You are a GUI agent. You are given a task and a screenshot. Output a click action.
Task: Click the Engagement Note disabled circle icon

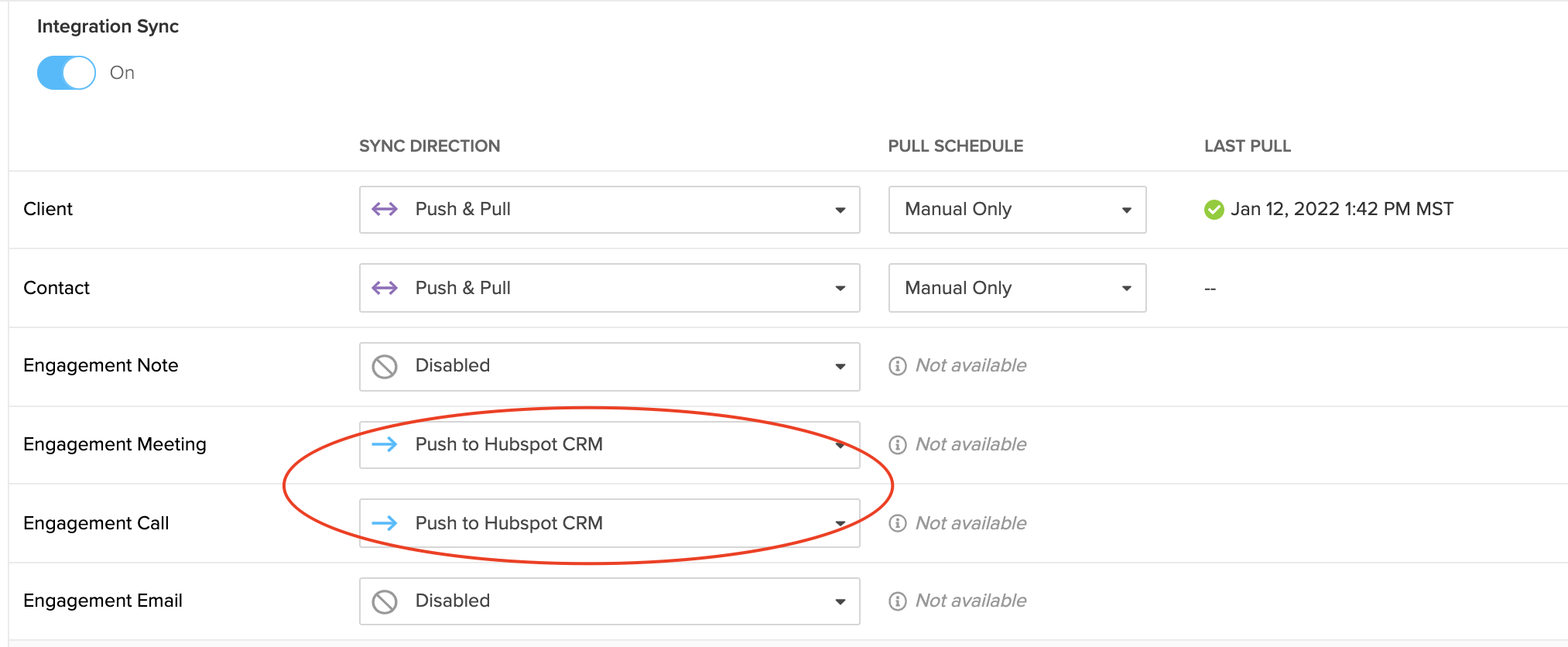[x=385, y=366]
